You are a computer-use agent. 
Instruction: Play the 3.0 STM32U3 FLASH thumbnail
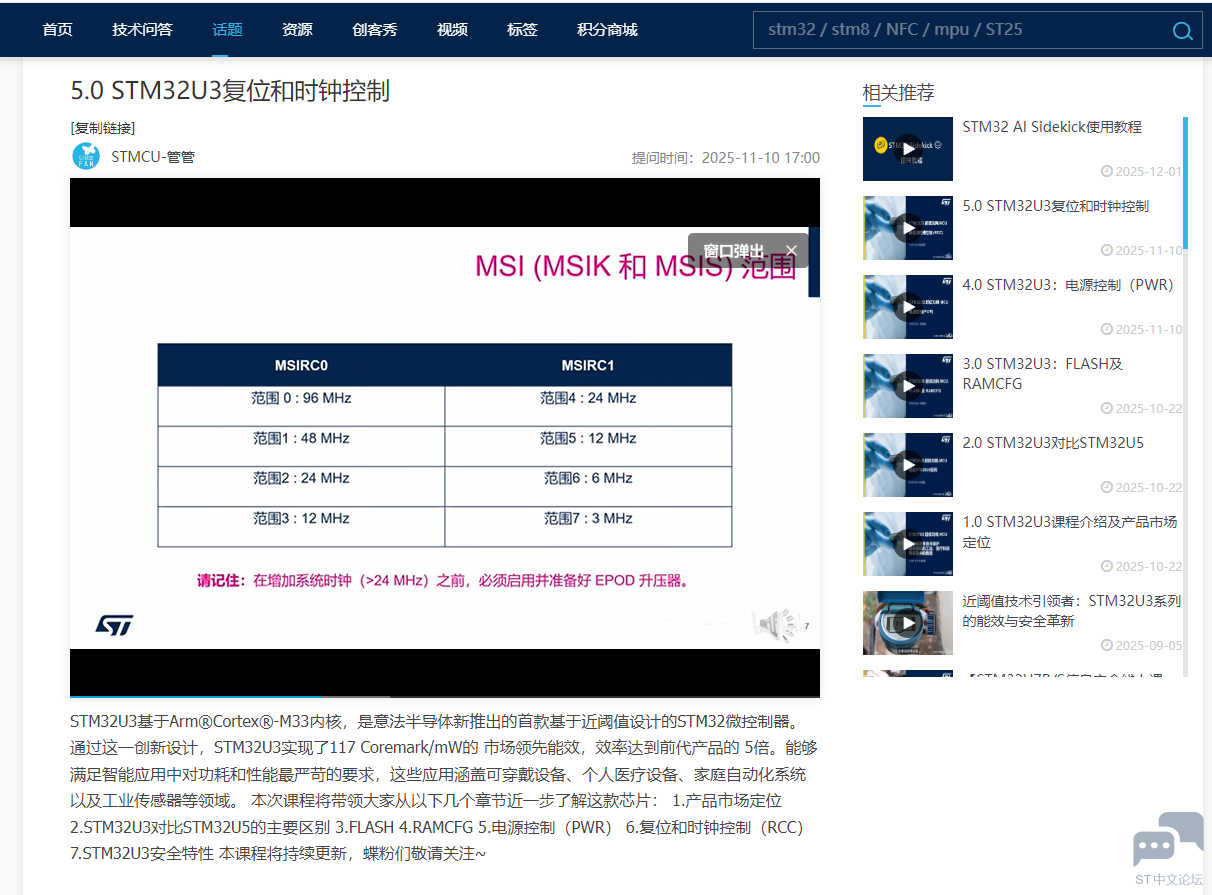tap(908, 386)
